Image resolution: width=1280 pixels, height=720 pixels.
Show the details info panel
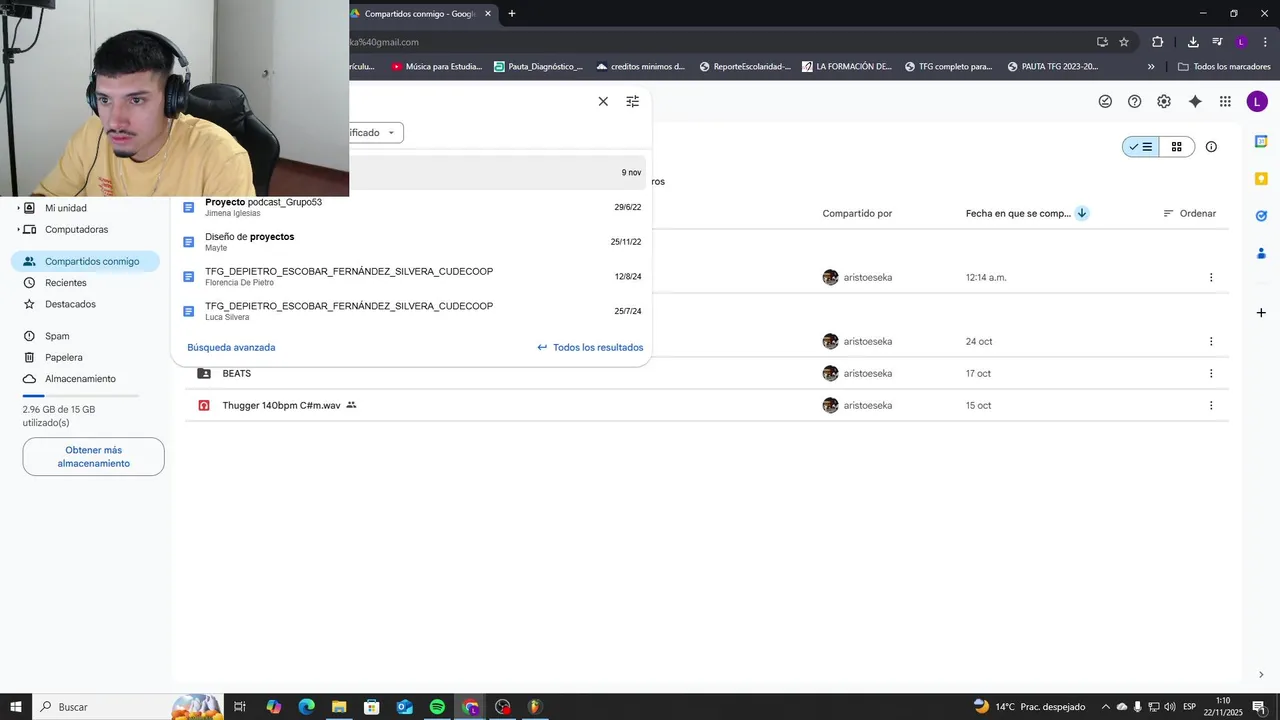pos(1211,147)
